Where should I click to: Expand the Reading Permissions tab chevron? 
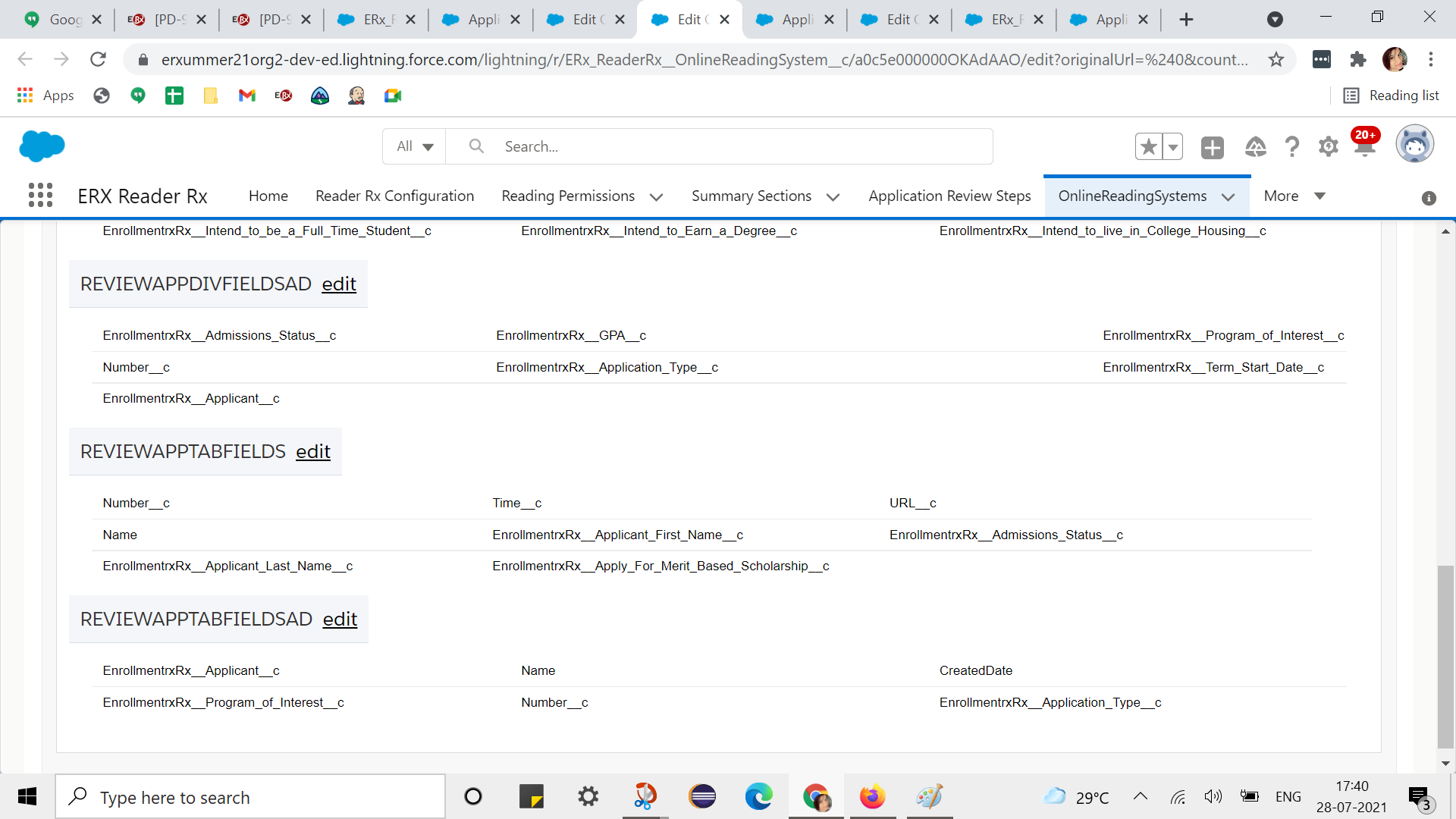657,197
